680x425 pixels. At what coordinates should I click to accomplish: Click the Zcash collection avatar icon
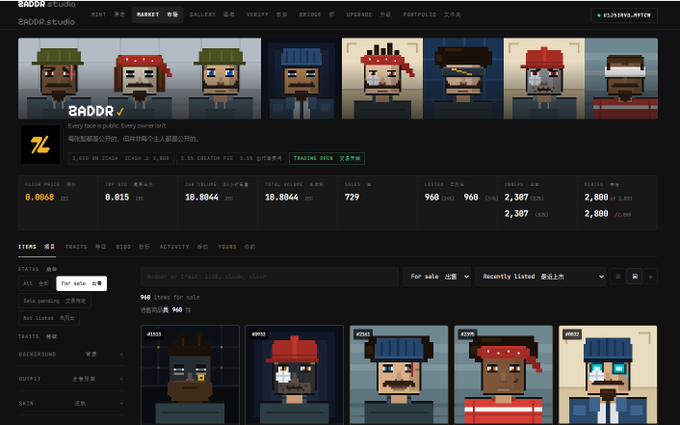[x=40, y=144]
